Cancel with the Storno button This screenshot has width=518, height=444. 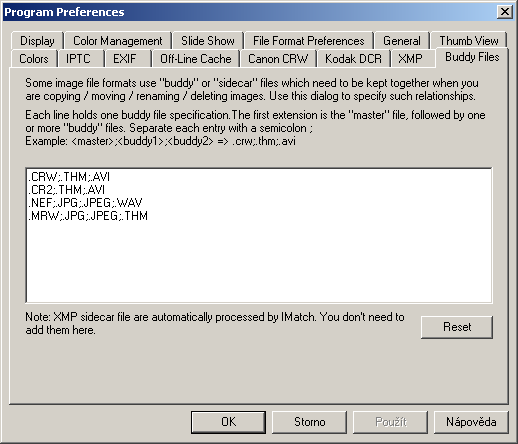(309, 422)
